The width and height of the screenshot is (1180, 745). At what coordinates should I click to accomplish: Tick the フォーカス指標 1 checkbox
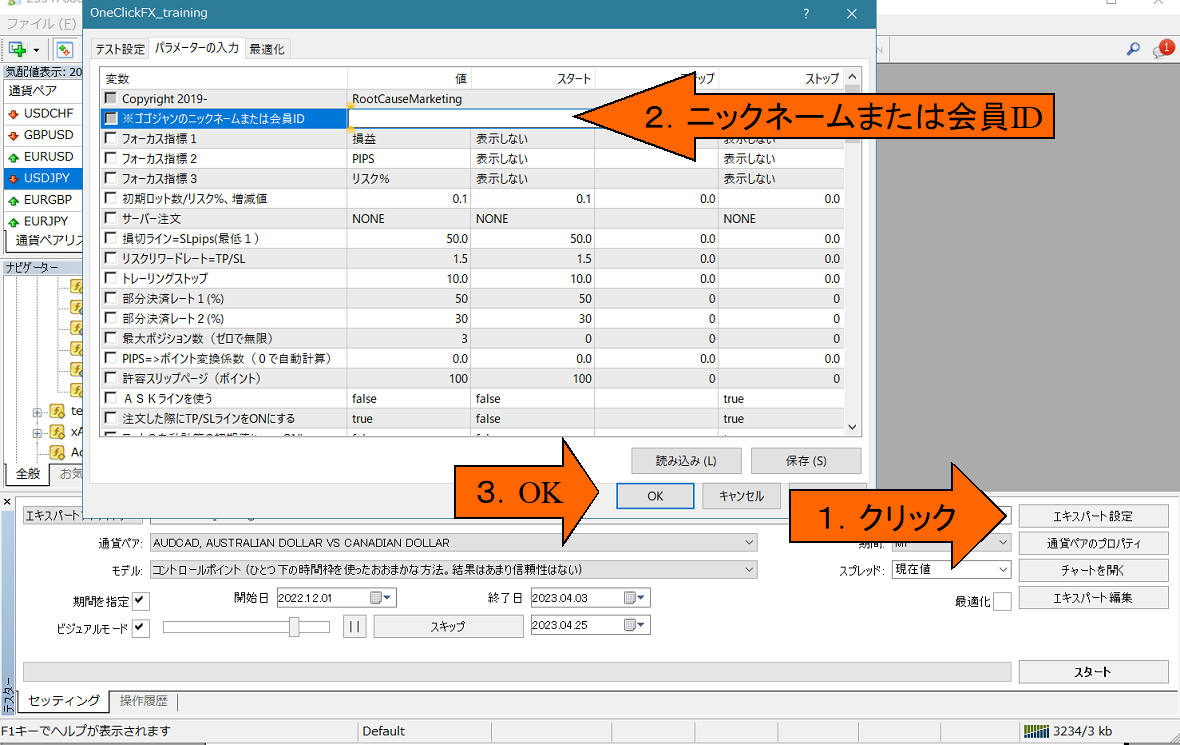pyautogui.click(x=111, y=138)
